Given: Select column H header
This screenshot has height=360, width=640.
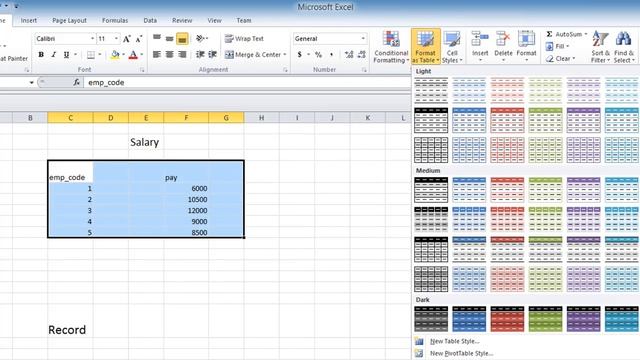Looking at the screenshot, I should click(261, 118).
